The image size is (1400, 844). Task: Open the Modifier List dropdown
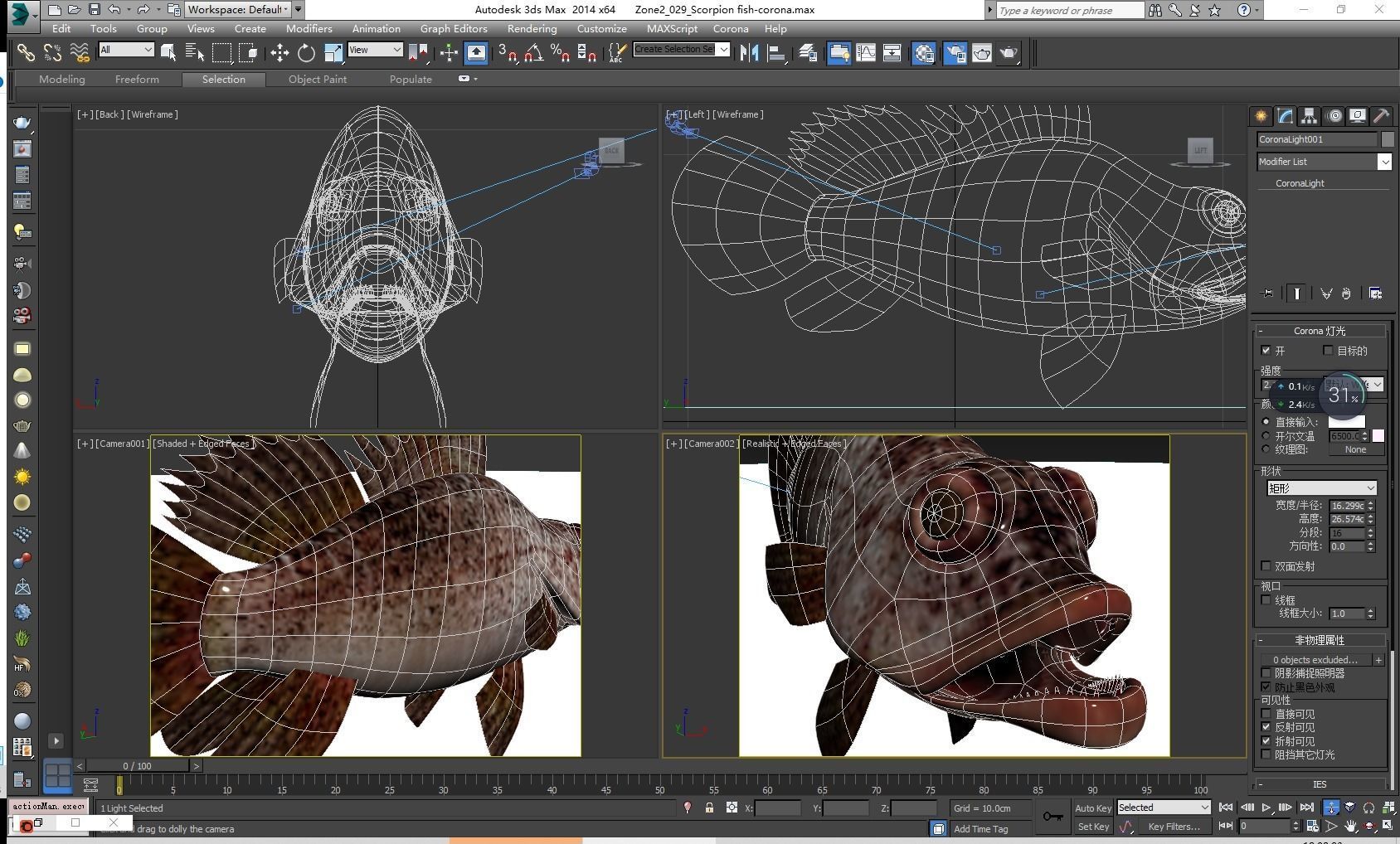1324,162
